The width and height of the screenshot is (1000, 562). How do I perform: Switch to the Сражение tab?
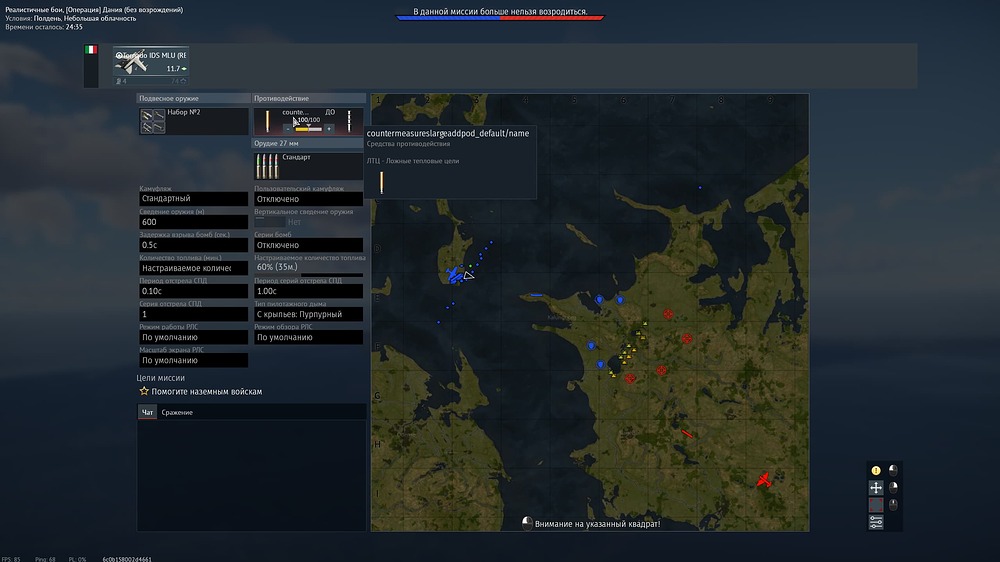pyautogui.click(x=177, y=412)
